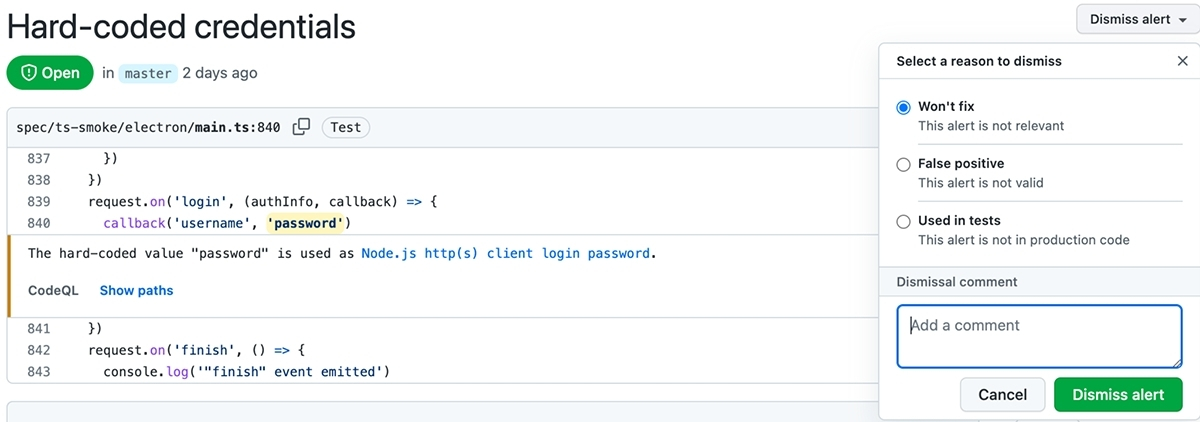Close the dismiss reason popup
This screenshot has height=422, width=1200.
coord(1183,61)
